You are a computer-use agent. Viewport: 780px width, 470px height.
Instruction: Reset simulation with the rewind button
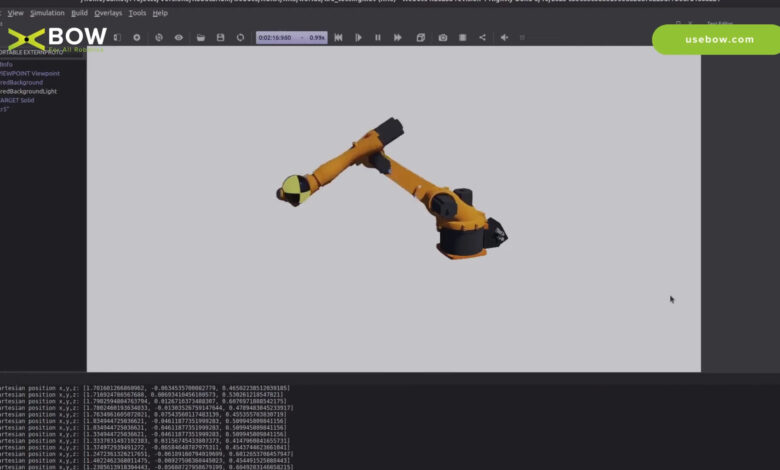(338, 37)
